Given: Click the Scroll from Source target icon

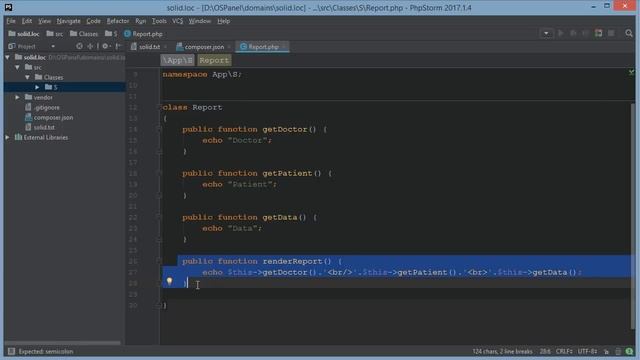Looking at the screenshot, I should tap(79, 47).
